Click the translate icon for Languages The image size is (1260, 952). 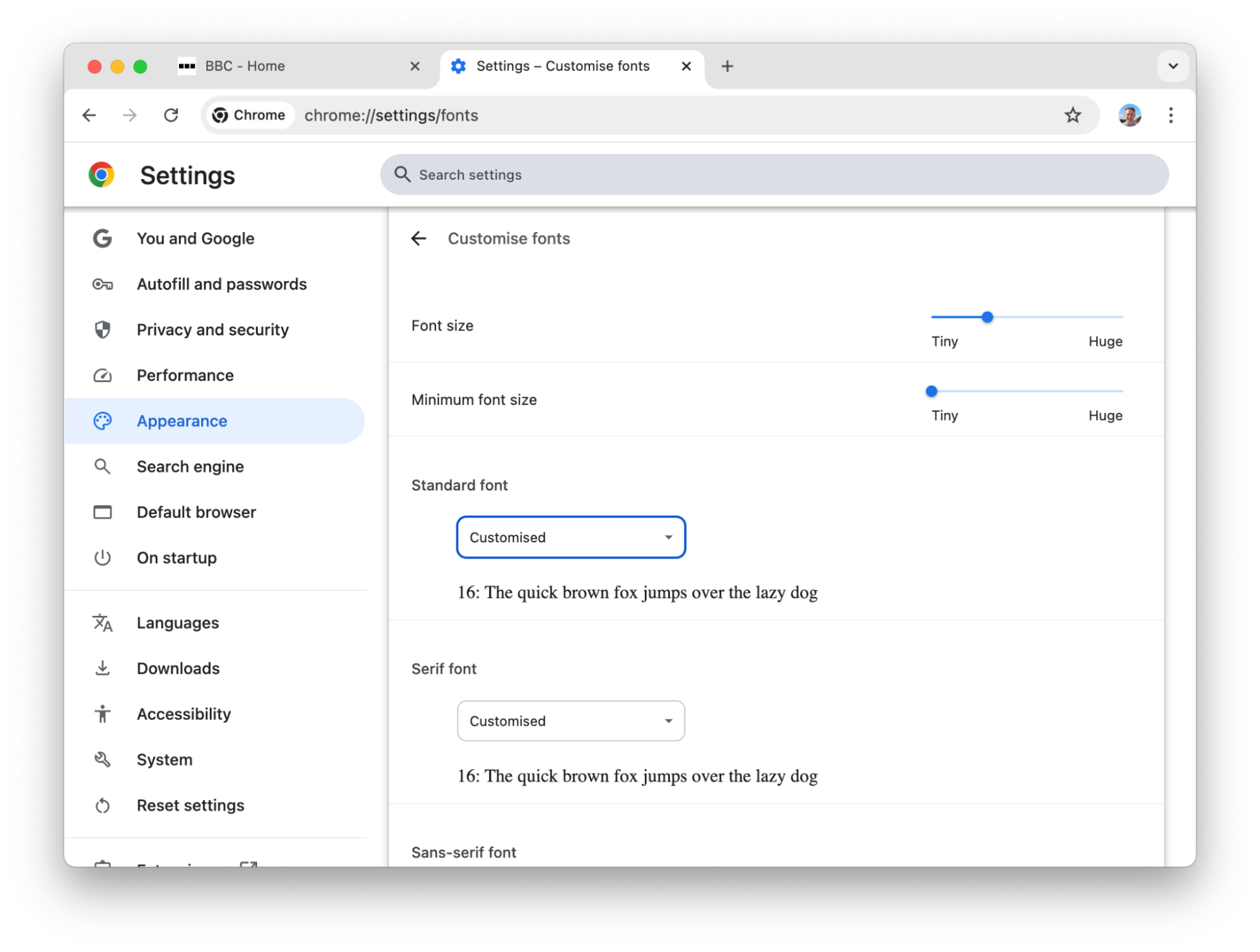point(103,623)
